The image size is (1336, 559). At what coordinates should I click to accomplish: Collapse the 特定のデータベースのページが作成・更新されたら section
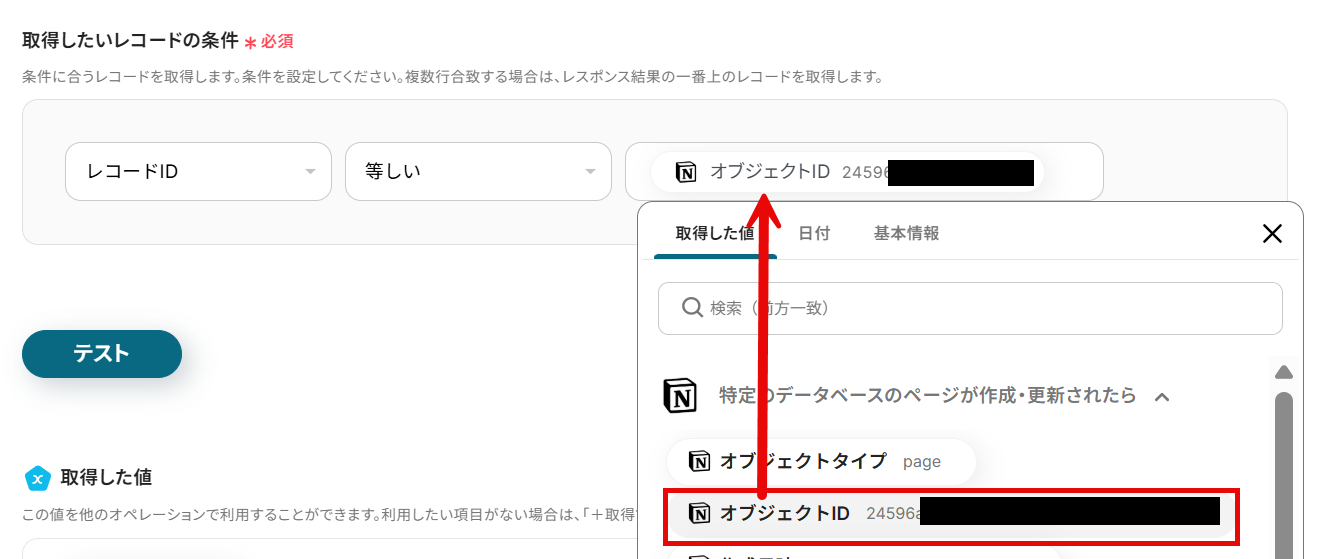pyautogui.click(x=1162, y=397)
